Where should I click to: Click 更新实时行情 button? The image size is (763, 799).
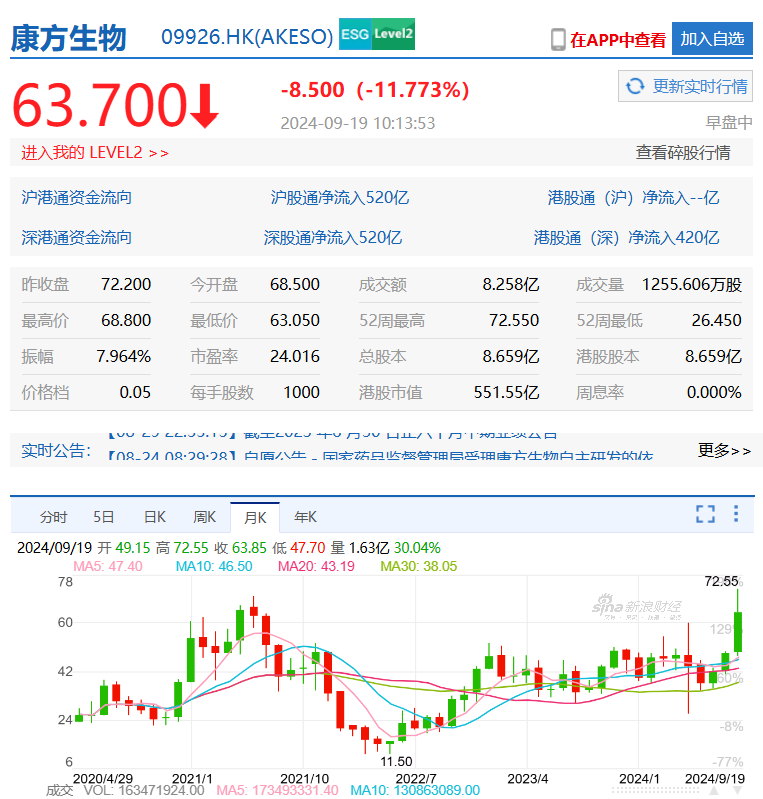pos(685,86)
